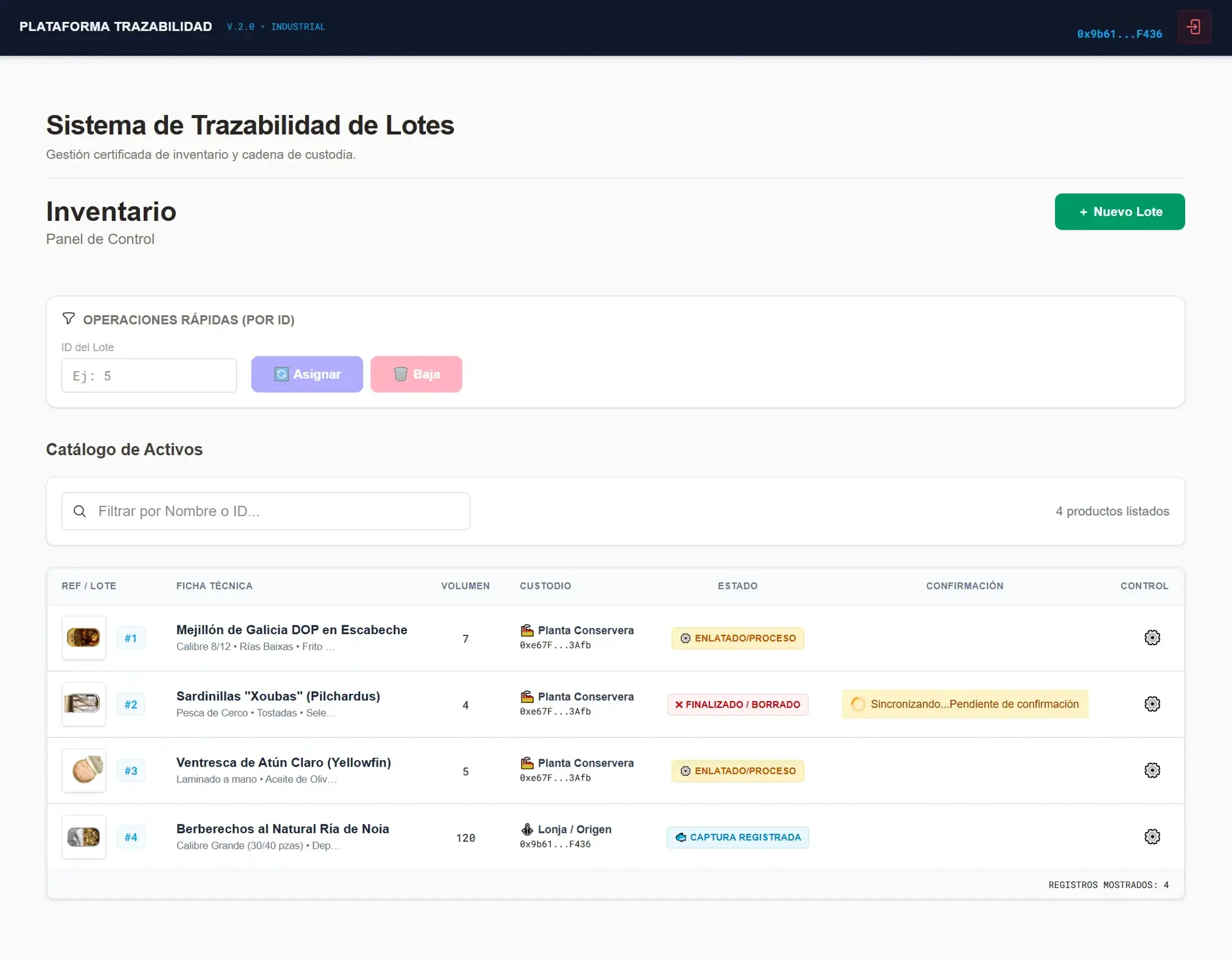Viewport: 1232px width, 961px height.
Task: Click the FINALIZADO / BORRADO status badge
Action: (x=737, y=704)
